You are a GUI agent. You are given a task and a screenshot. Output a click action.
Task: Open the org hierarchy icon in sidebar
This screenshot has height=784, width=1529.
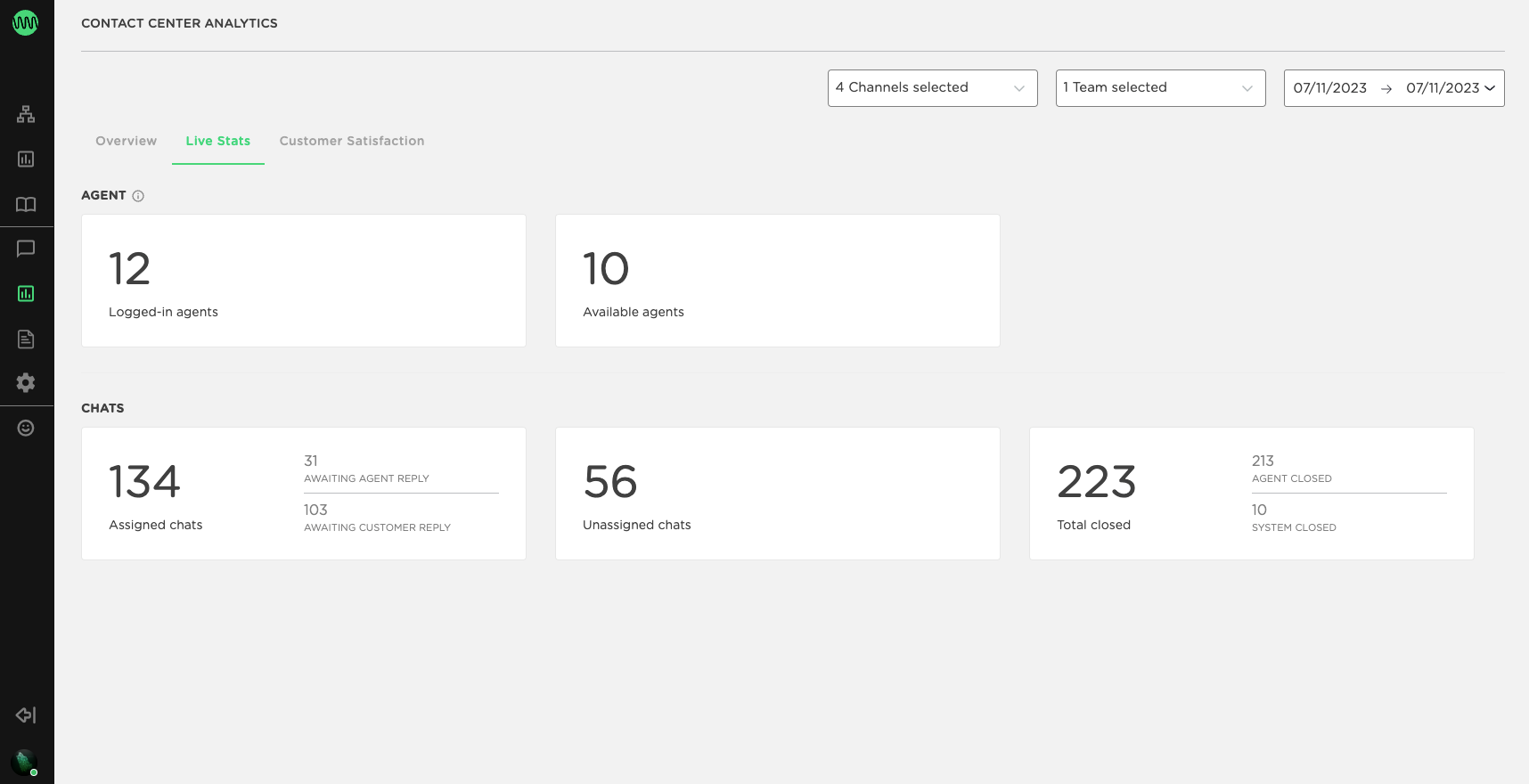click(26, 114)
